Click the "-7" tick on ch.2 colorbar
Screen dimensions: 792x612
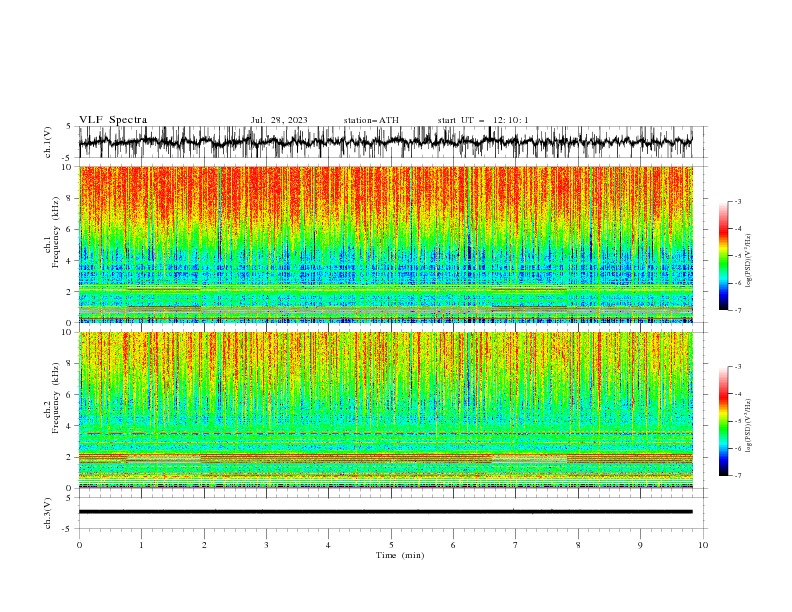click(737, 476)
